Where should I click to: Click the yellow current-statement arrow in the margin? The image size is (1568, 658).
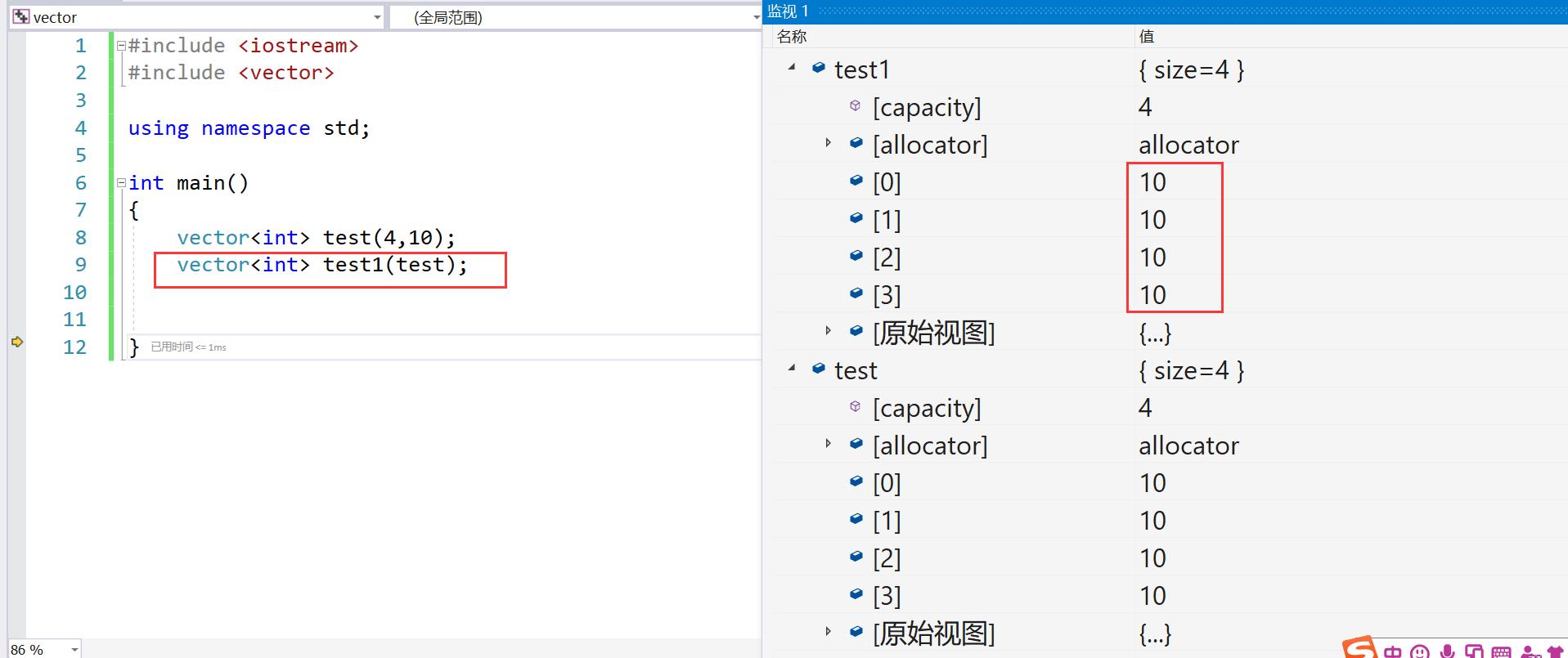point(17,342)
